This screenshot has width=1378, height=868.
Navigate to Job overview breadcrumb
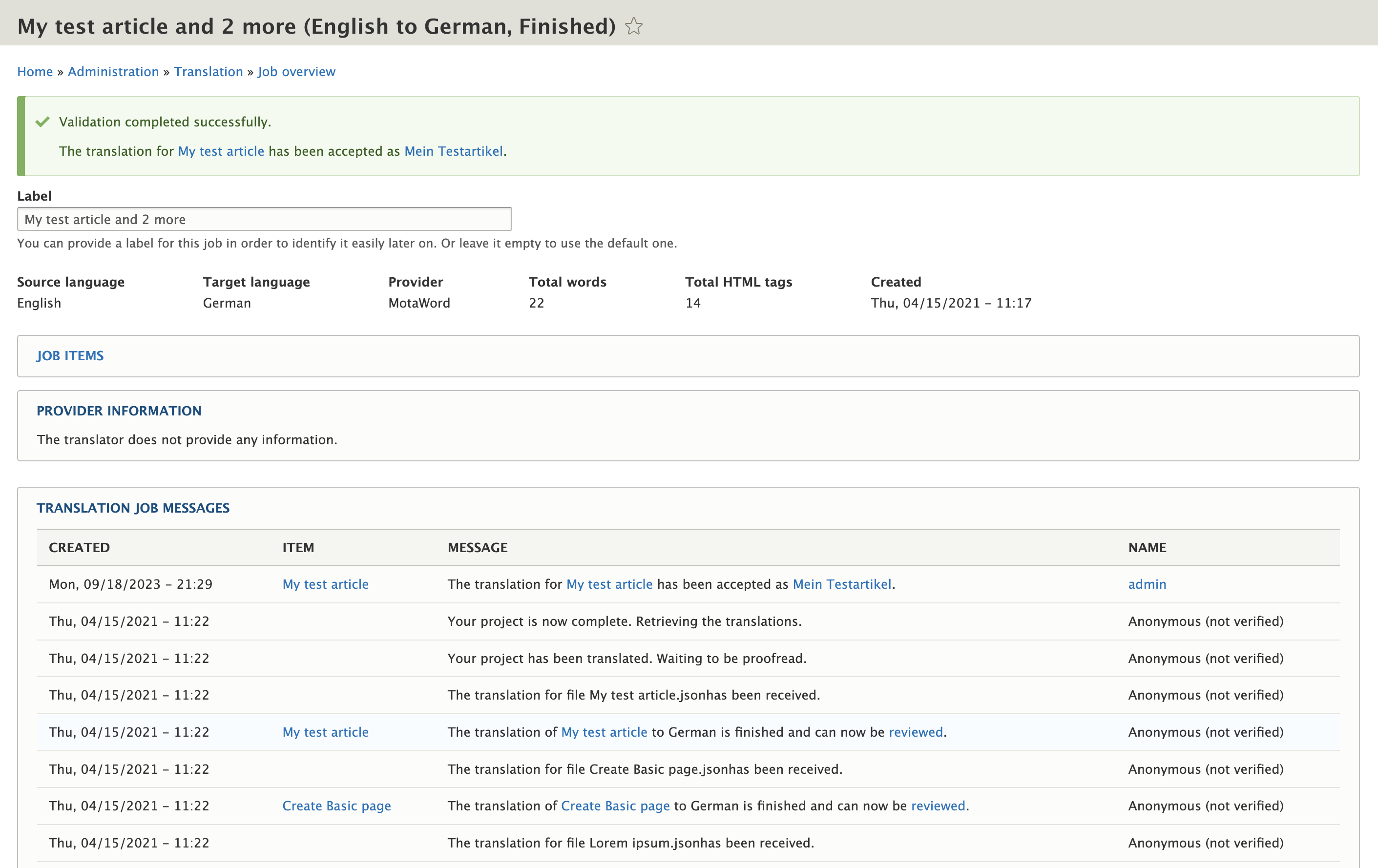pyautogui.click(x=296, y=72)
